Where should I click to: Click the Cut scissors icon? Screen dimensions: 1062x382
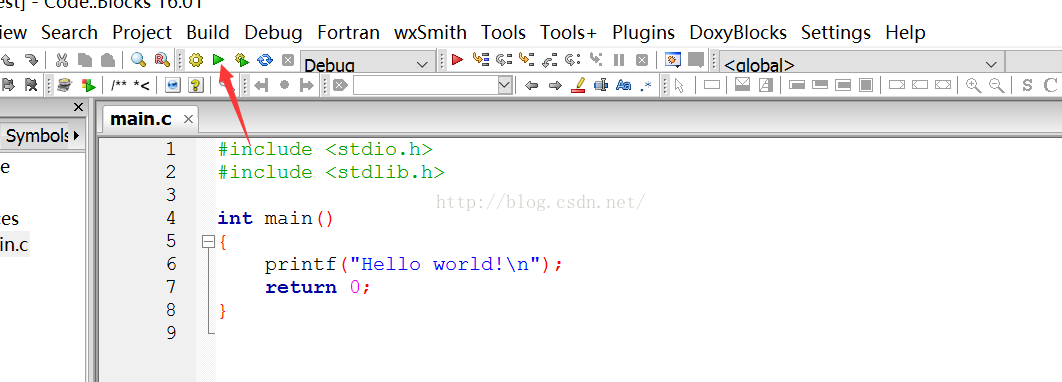[x=62, y=60]
